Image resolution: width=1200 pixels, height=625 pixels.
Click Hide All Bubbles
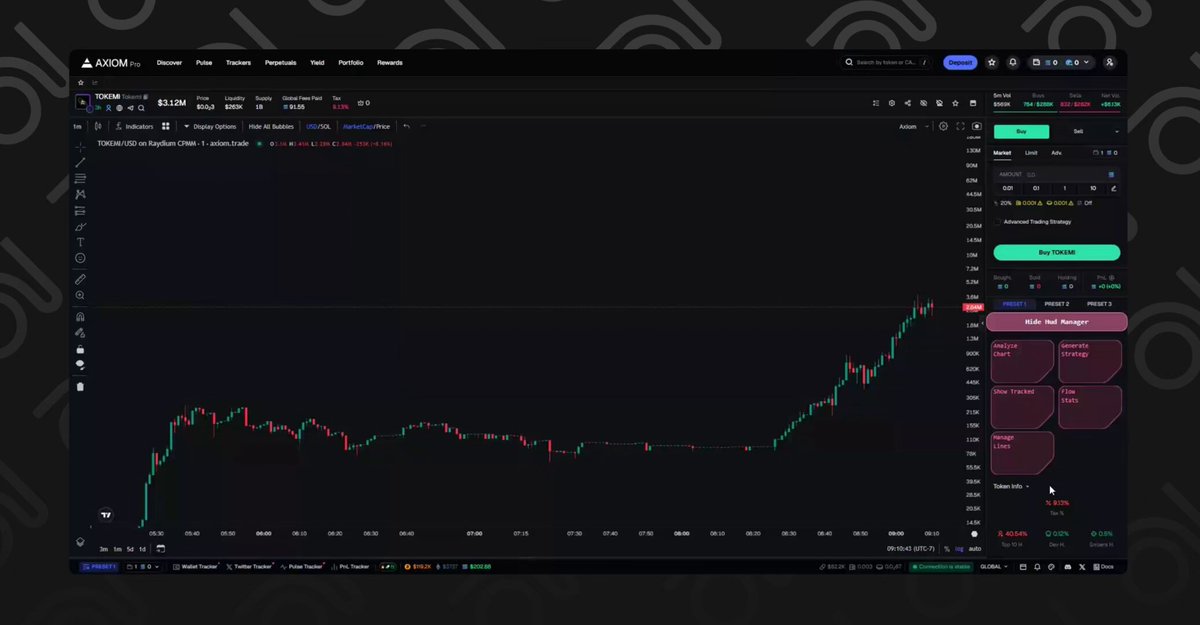(x=270, y=126)
